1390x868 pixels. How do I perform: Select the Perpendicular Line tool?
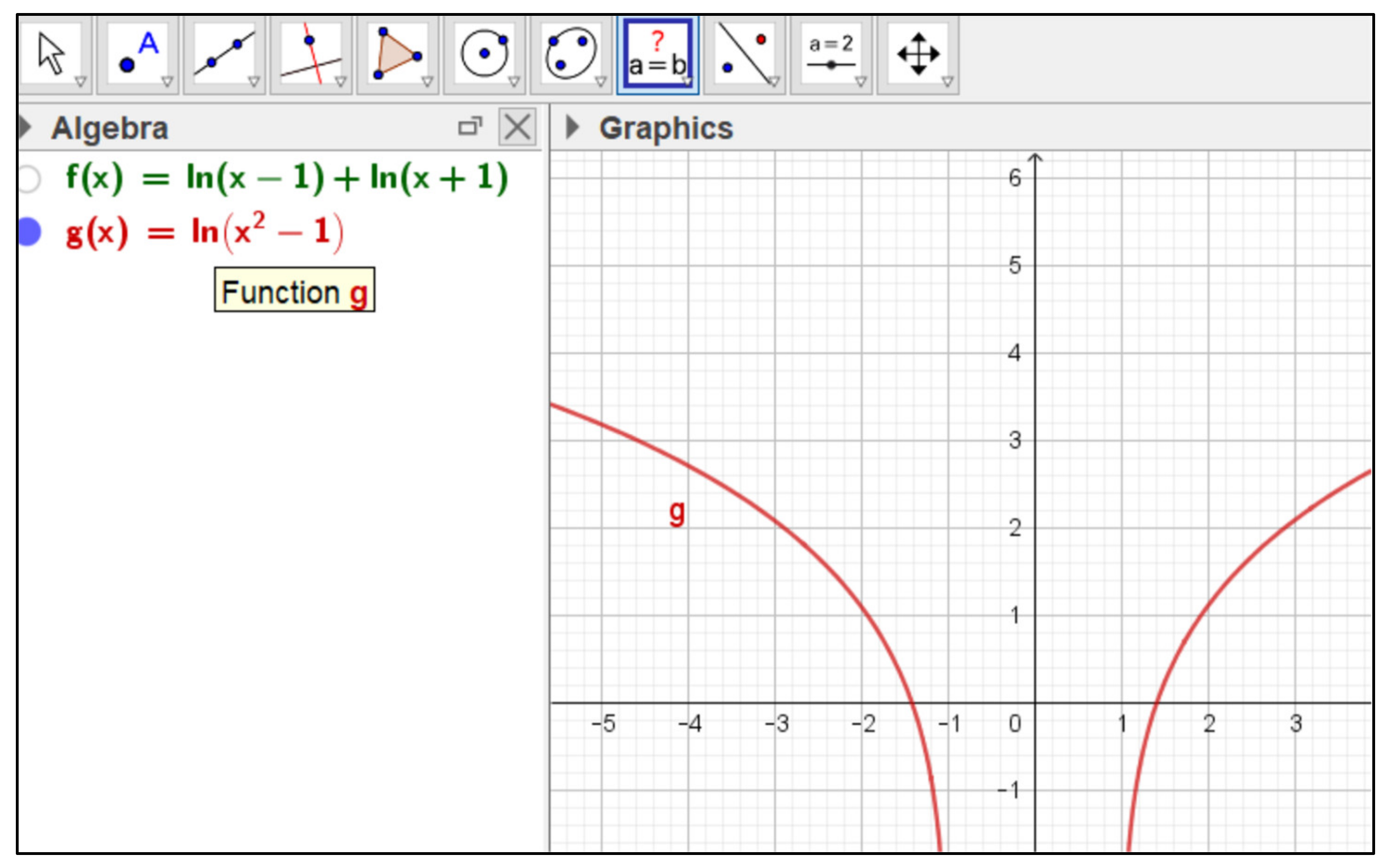[x=311, y=54]
